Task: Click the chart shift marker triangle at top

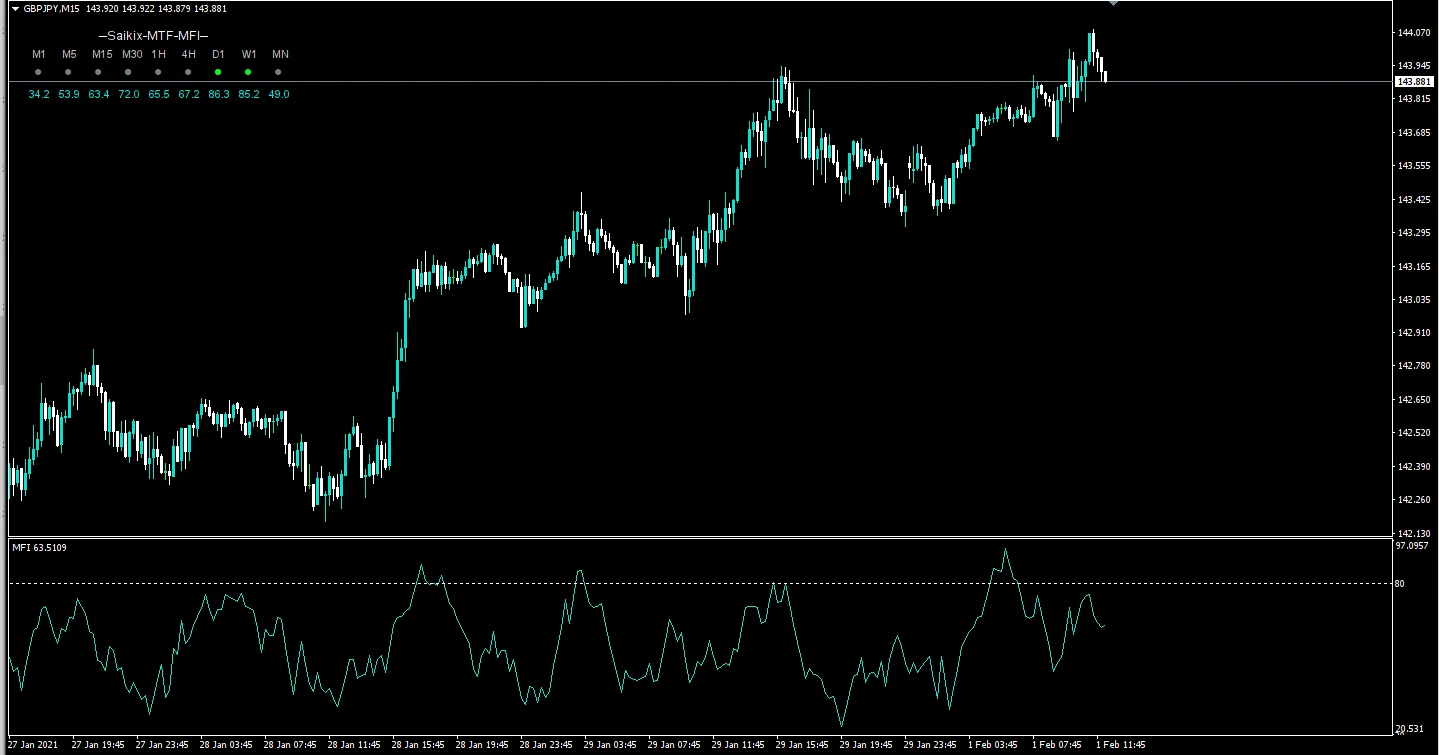Action: click(1114, 3)
